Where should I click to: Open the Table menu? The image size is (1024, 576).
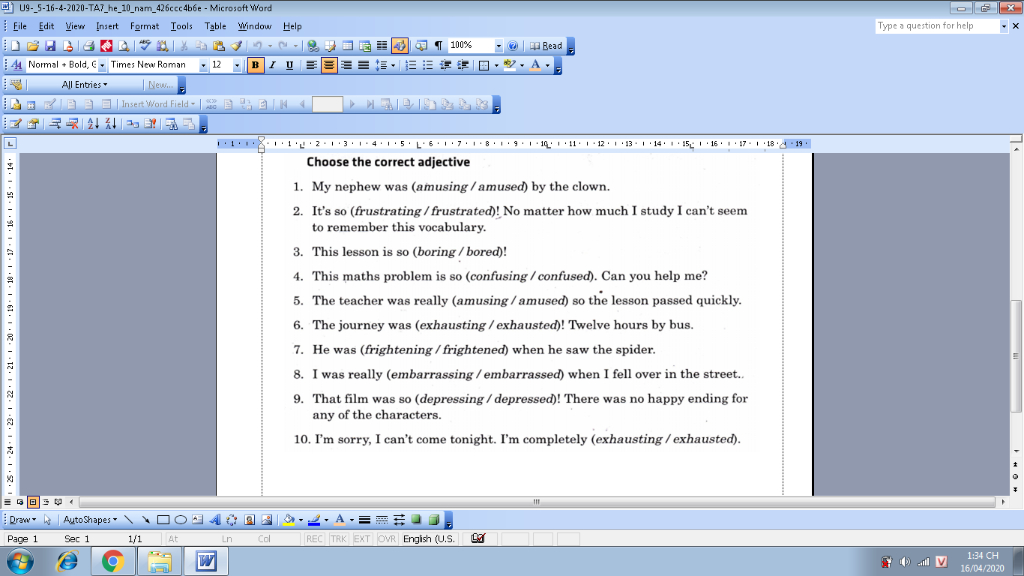pyautogui.click(x=215, y=26)
